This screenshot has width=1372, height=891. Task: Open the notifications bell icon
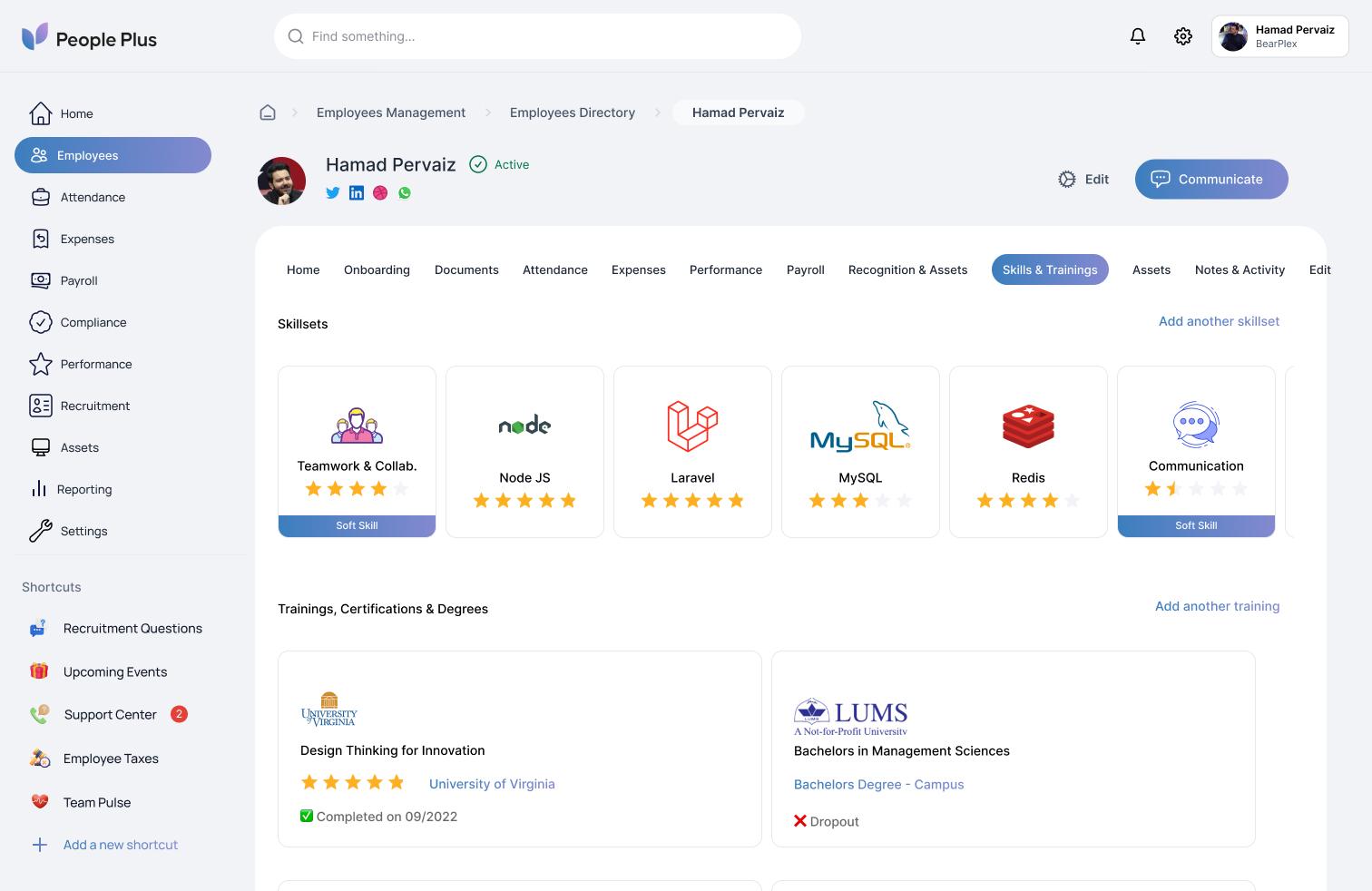pyautogui.click(x=1138, y=36)
